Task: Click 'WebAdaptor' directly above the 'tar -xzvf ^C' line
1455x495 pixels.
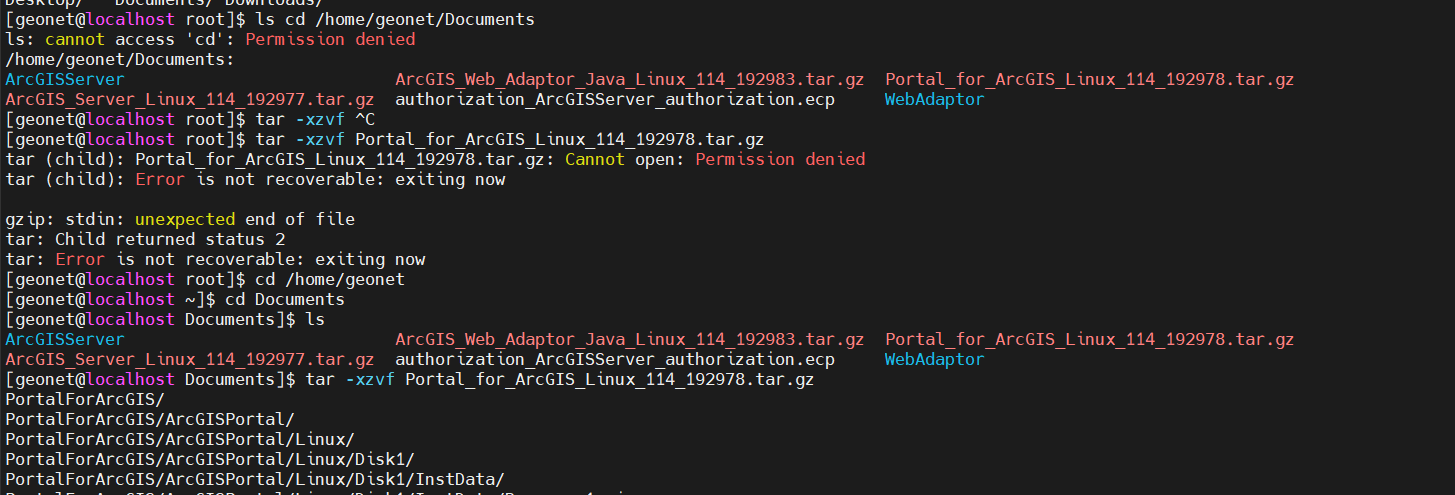Action: point(934,99)
